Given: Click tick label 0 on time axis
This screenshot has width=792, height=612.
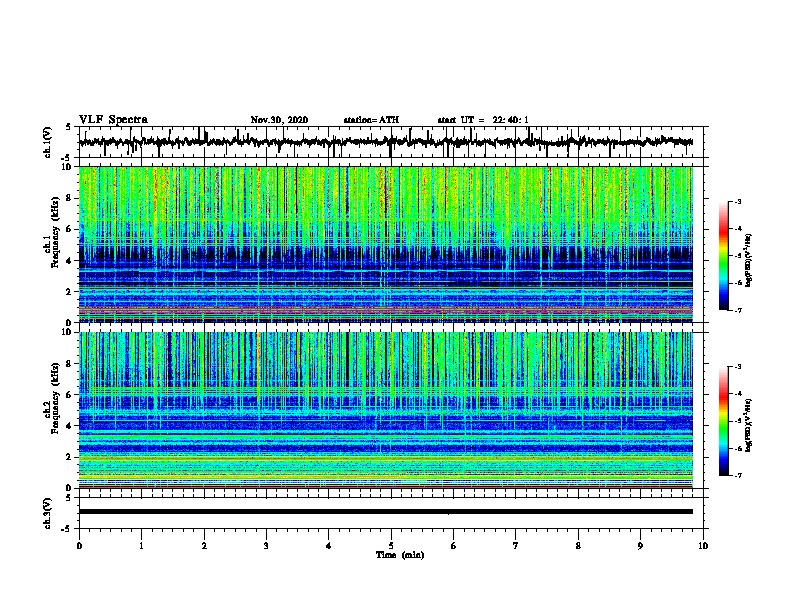Looking at the screenshot, I should pyautogui.click(x=79, y=546).
